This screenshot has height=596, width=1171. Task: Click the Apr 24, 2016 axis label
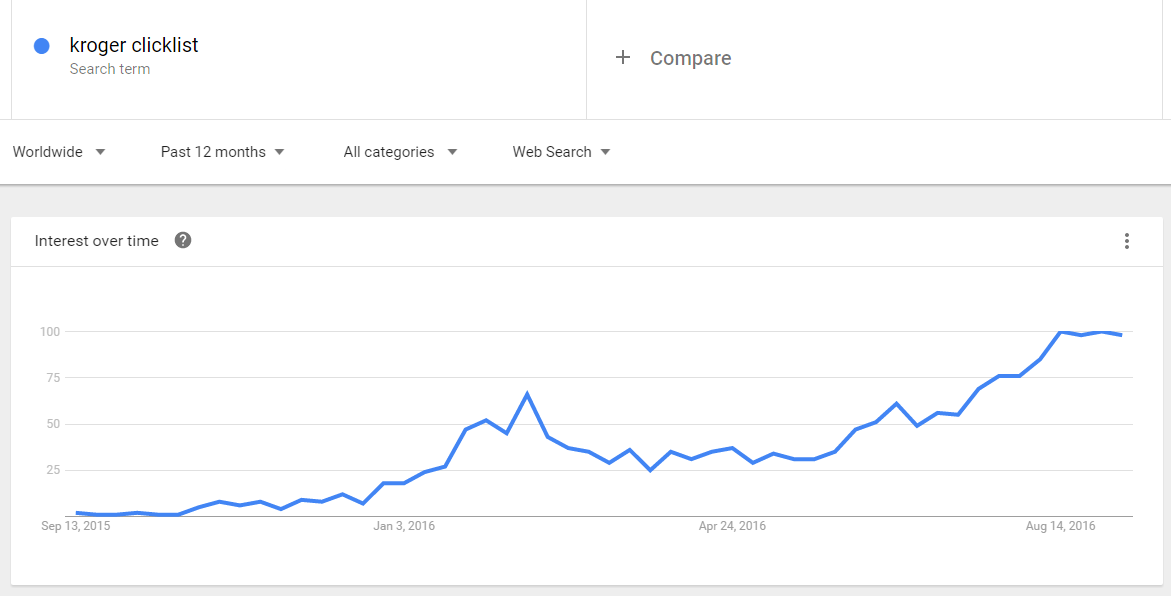(732, 526)
